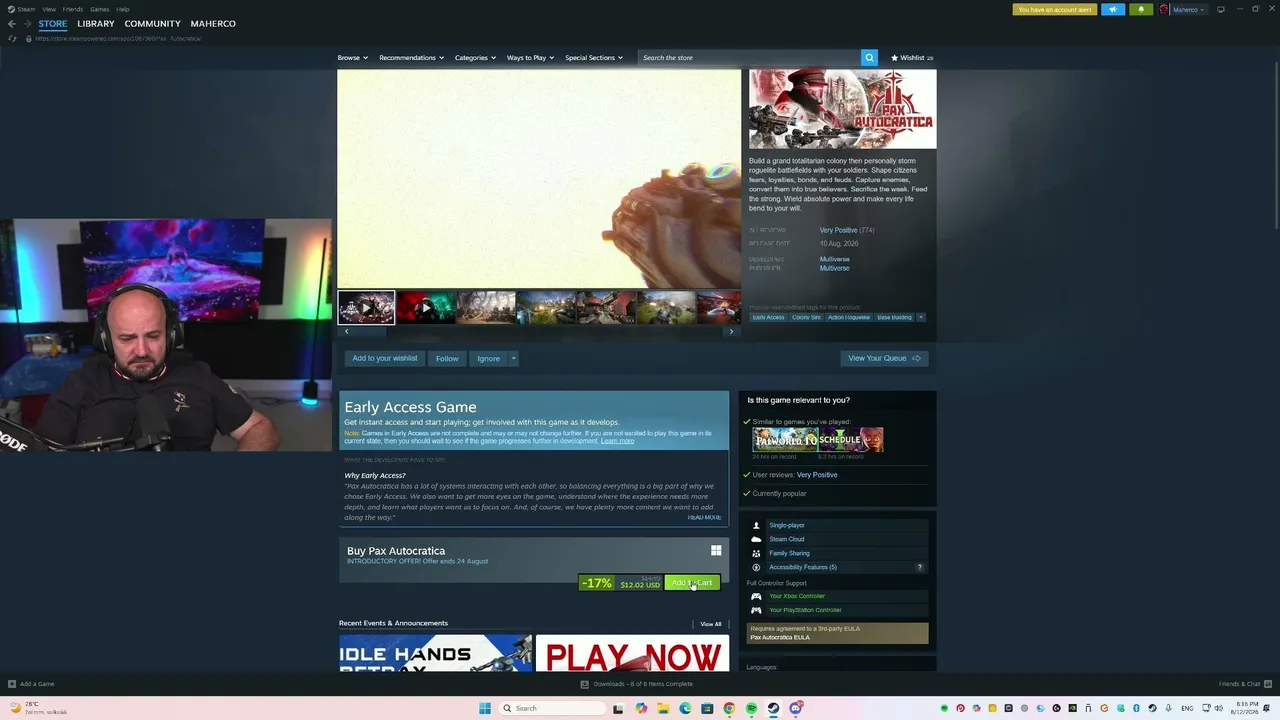Select the second video thumbnail
This screenshot has width=1280, height=720.
point(426,307)
